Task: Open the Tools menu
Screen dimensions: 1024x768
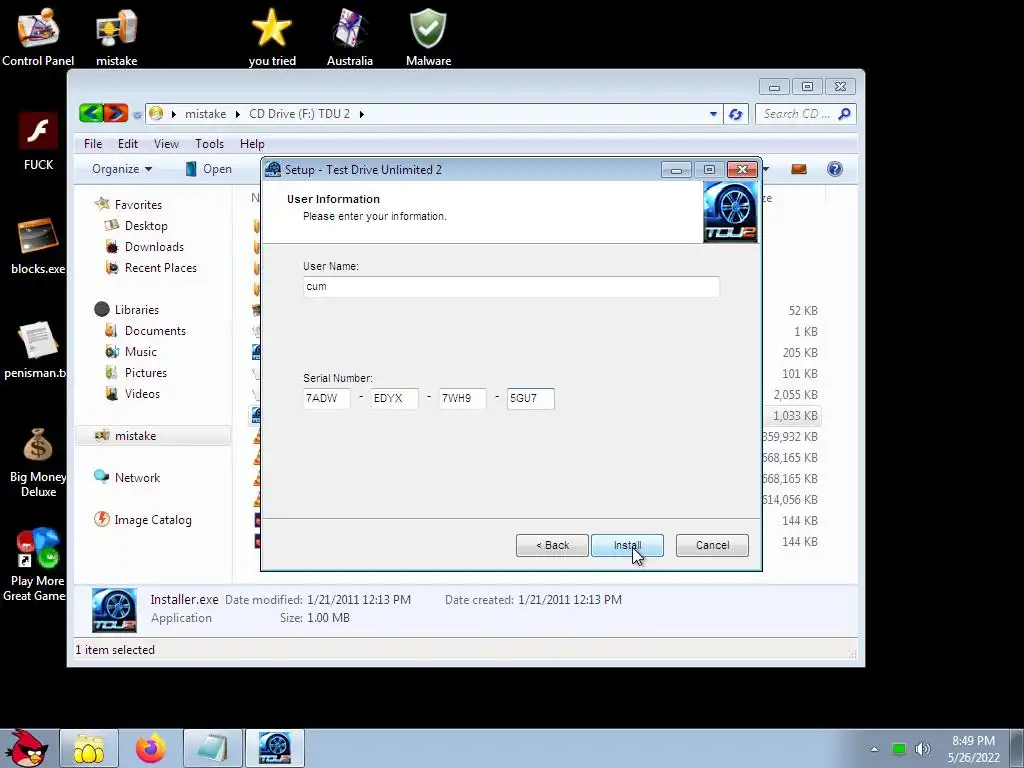Action: [x=209, y=144]
